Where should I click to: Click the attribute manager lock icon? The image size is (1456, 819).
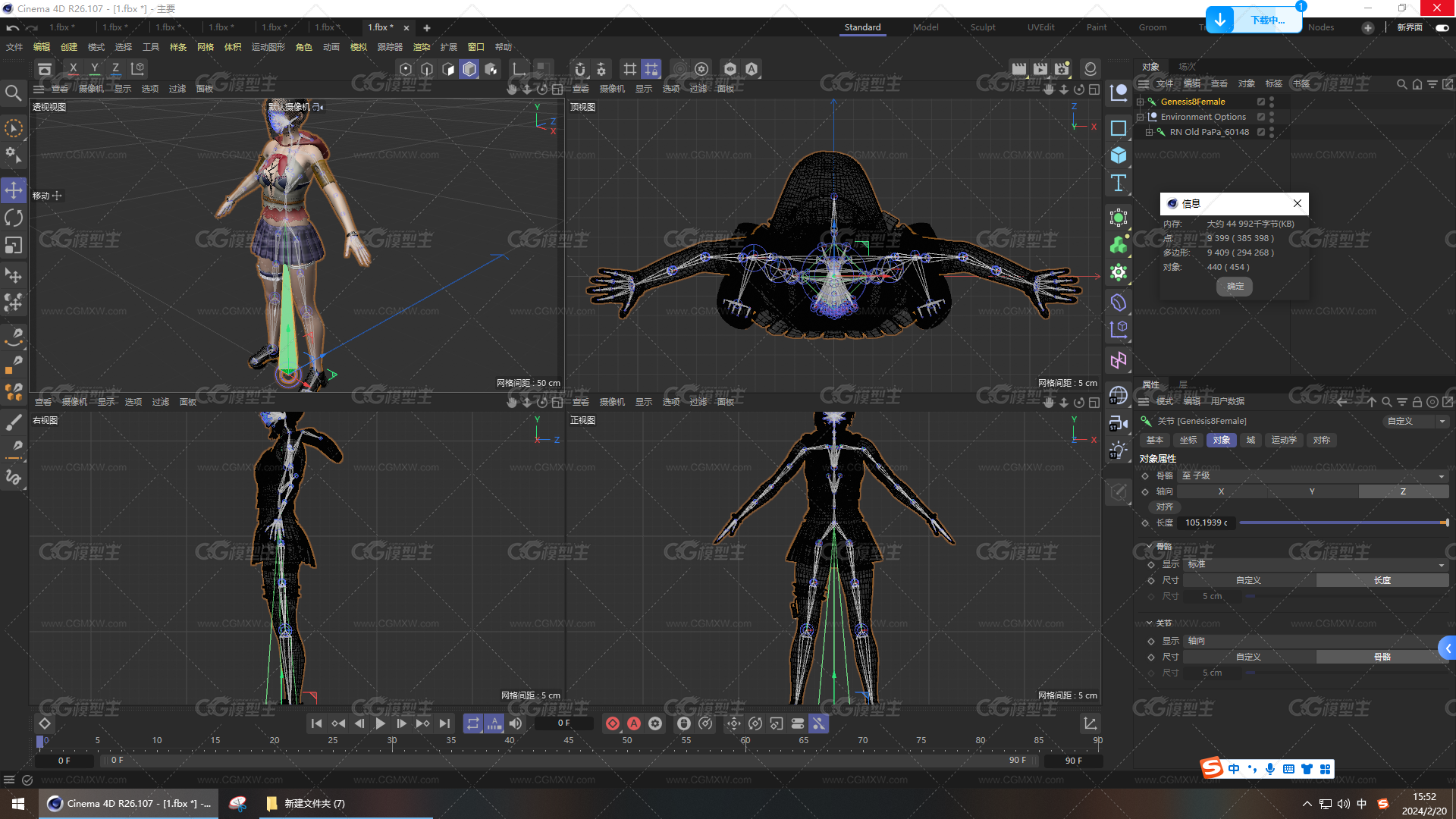click(x=1417, y=402)
